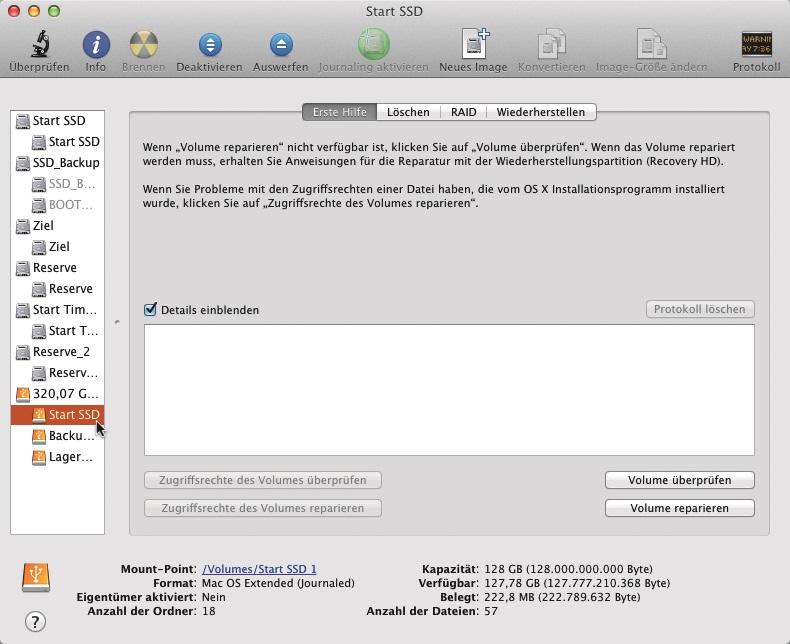Viewport: 790px width, 644px height.
Task: Select the Reserv… volume under Reserve_2
Action: (57, 373)
